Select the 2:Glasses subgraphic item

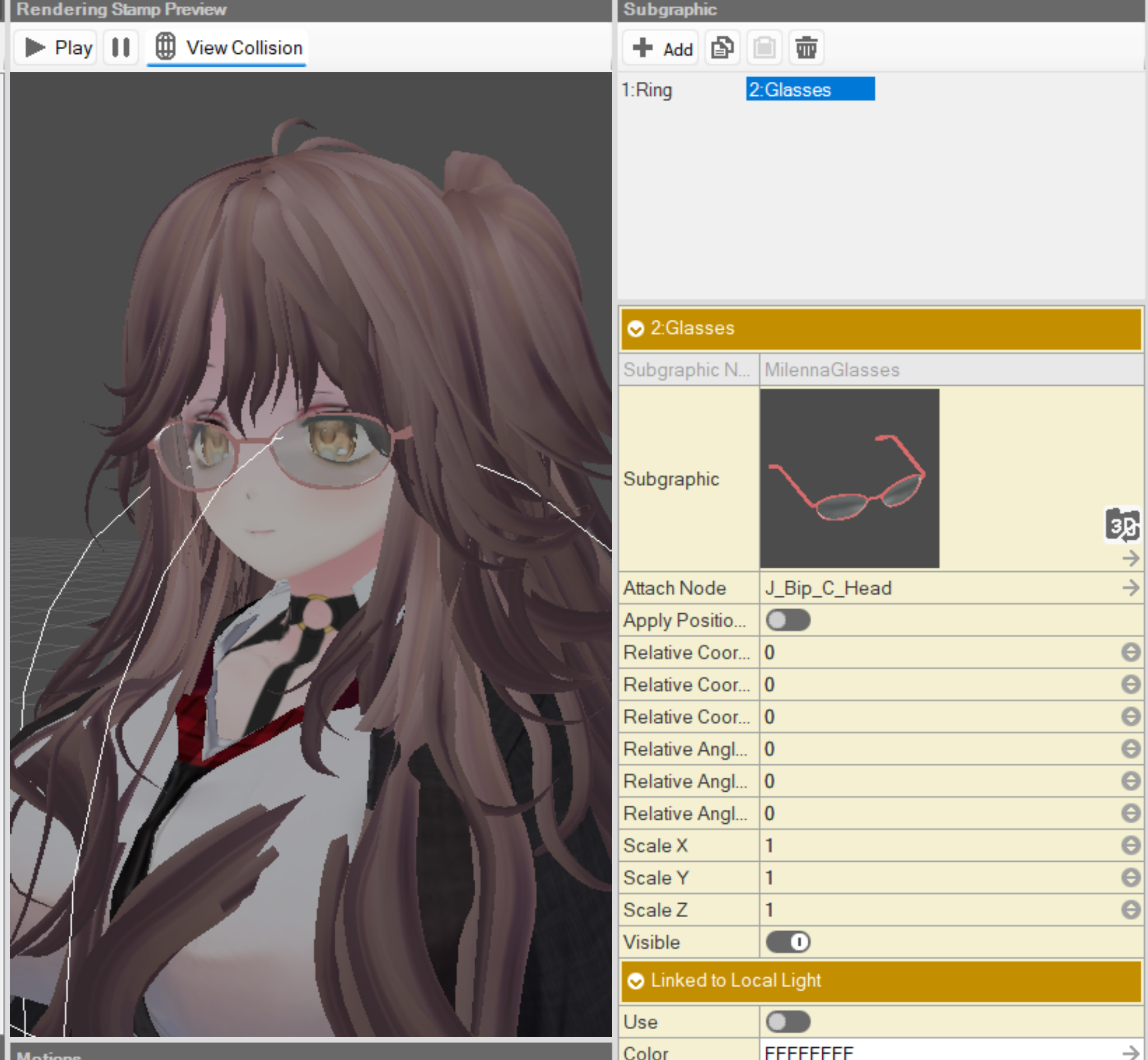coord(809,90)
